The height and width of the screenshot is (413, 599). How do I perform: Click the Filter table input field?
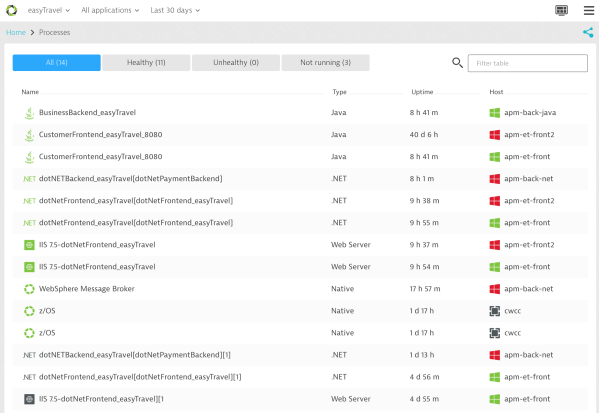(x=528, y=63)
